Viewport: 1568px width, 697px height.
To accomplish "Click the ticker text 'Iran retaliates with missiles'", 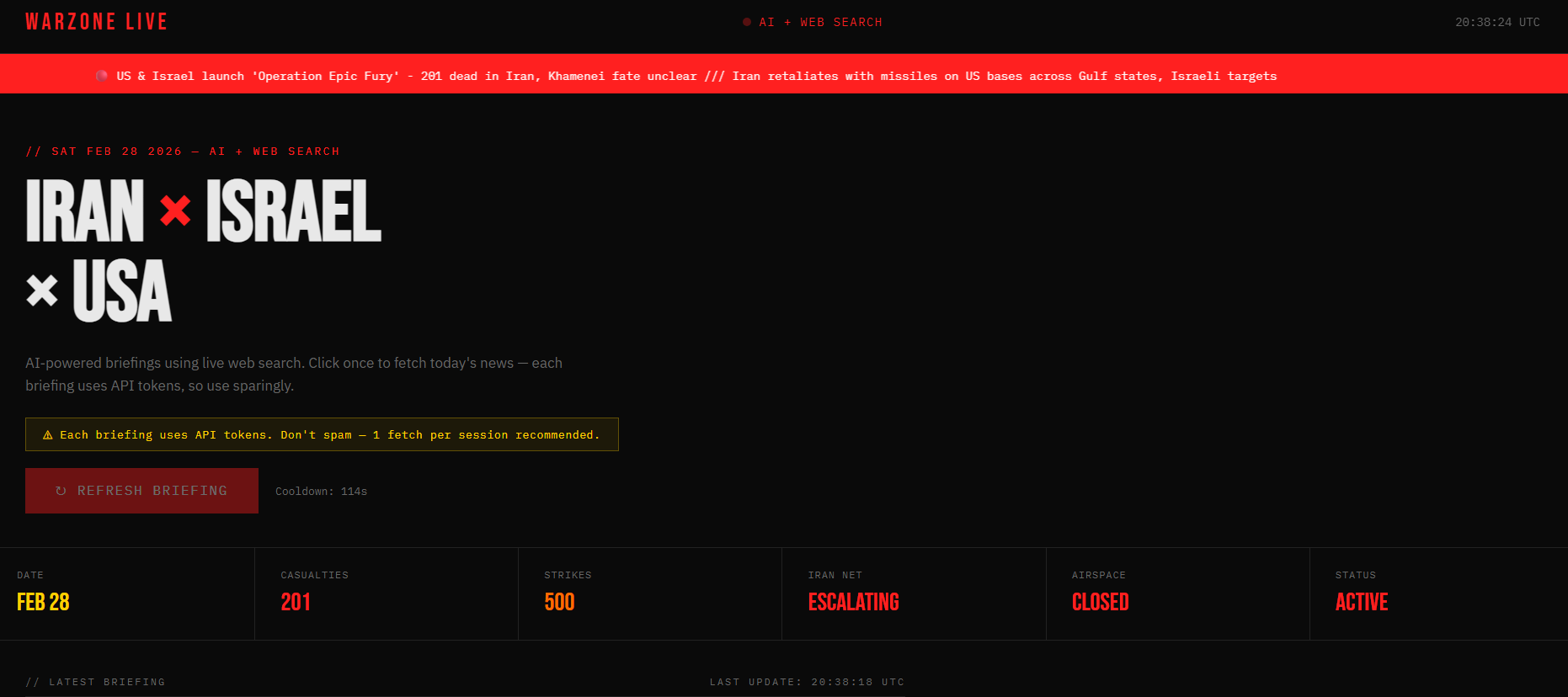I will click(835, 76).
